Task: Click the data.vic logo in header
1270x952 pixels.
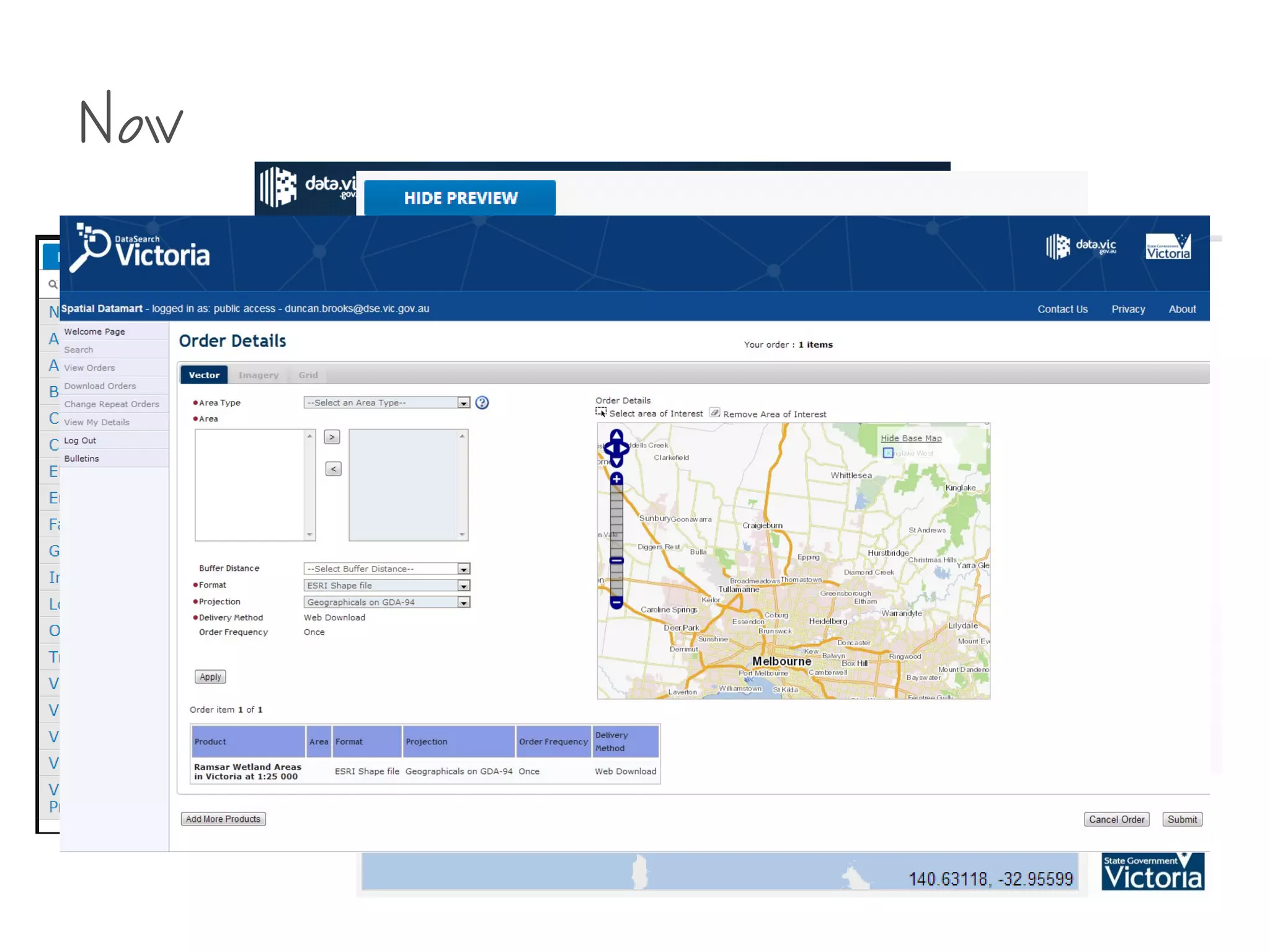Action: point(1082,247)
